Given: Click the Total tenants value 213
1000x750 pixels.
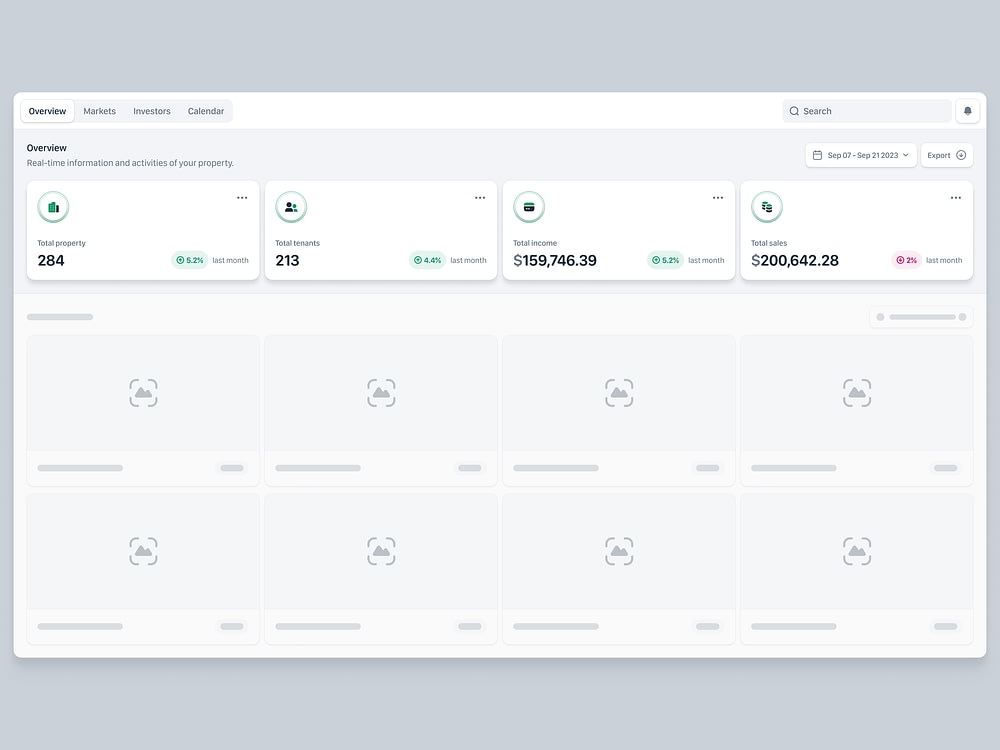Looking at the screenshot, I should coord(287,260).
